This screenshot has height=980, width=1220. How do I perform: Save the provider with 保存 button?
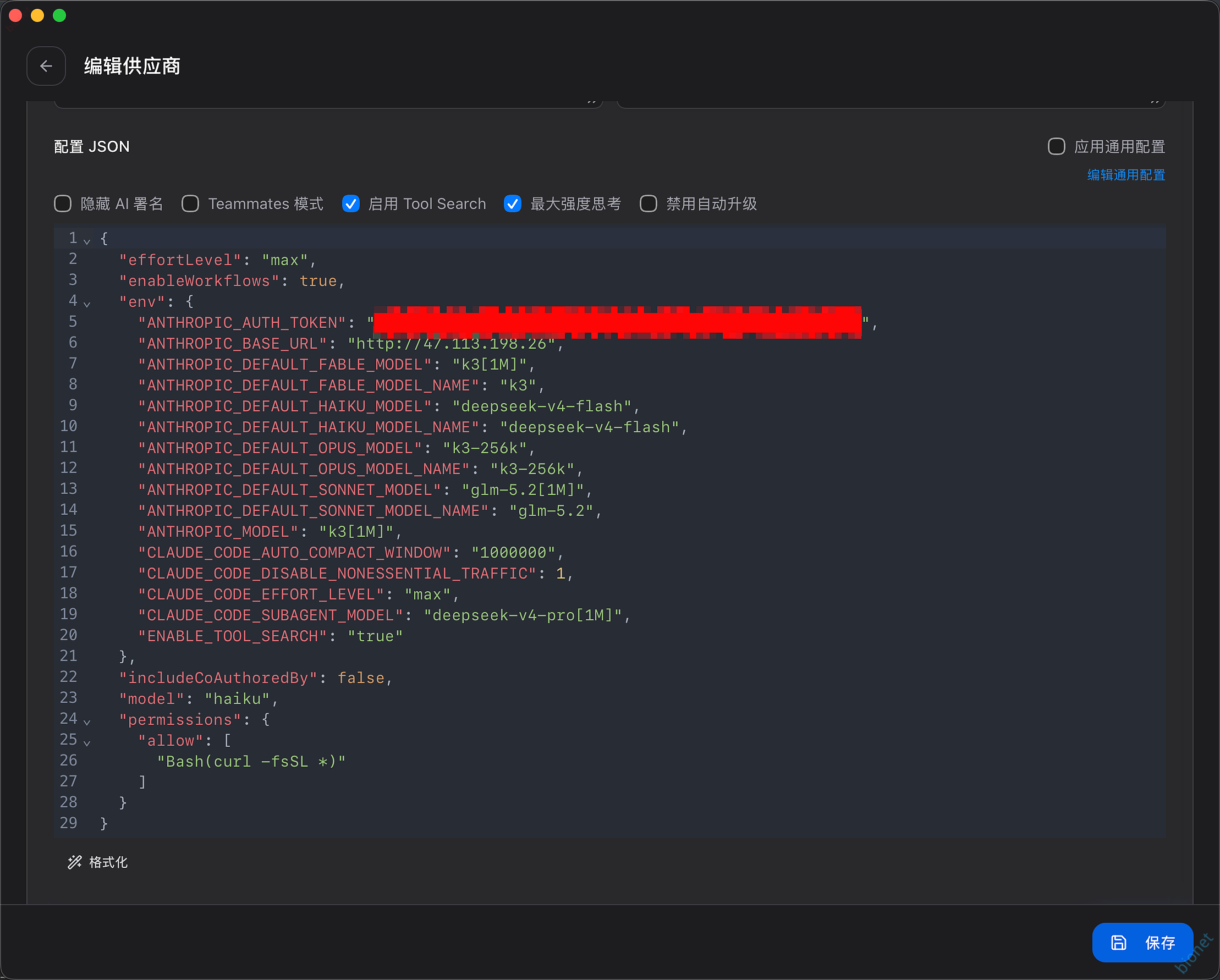point(1142,943)
